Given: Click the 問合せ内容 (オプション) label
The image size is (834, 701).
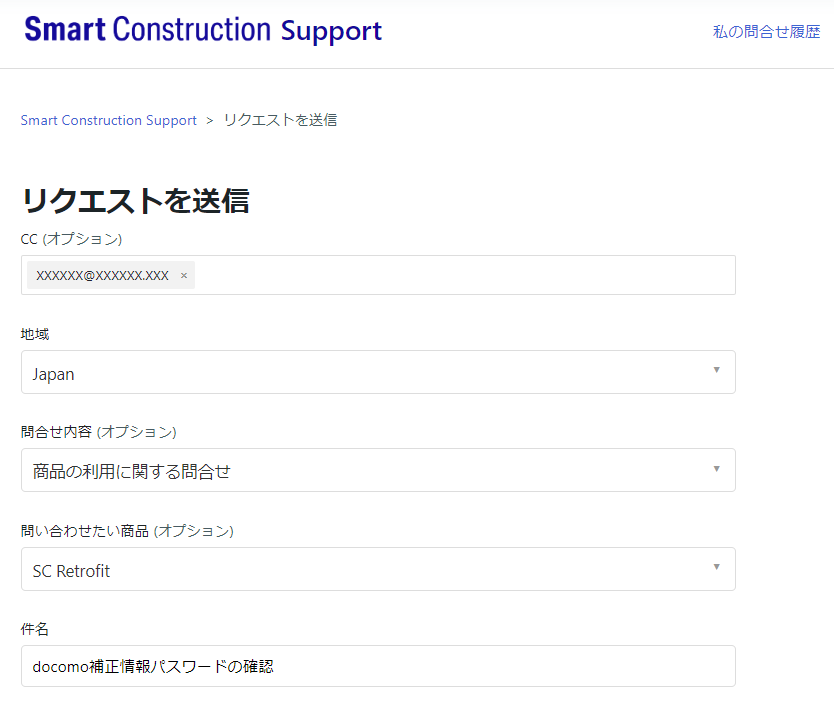Looking at the screenshot, I should (98, 432).
